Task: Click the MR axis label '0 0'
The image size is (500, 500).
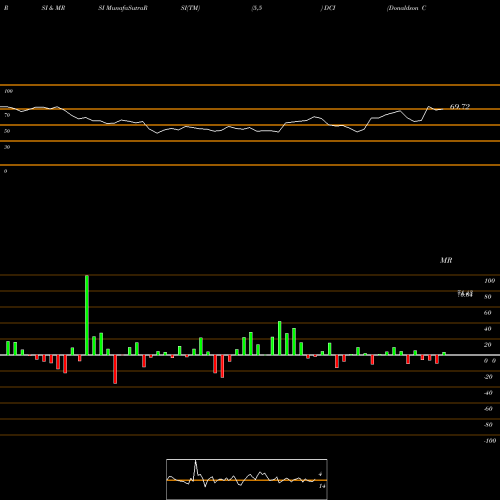Action: [490, 361]
